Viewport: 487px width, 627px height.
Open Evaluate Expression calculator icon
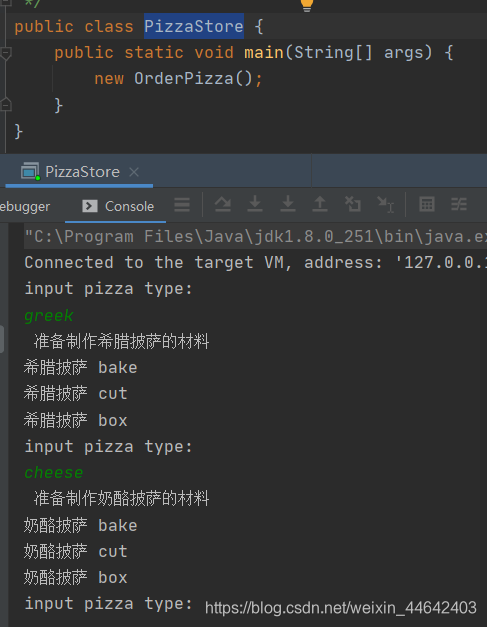point(427,204)
